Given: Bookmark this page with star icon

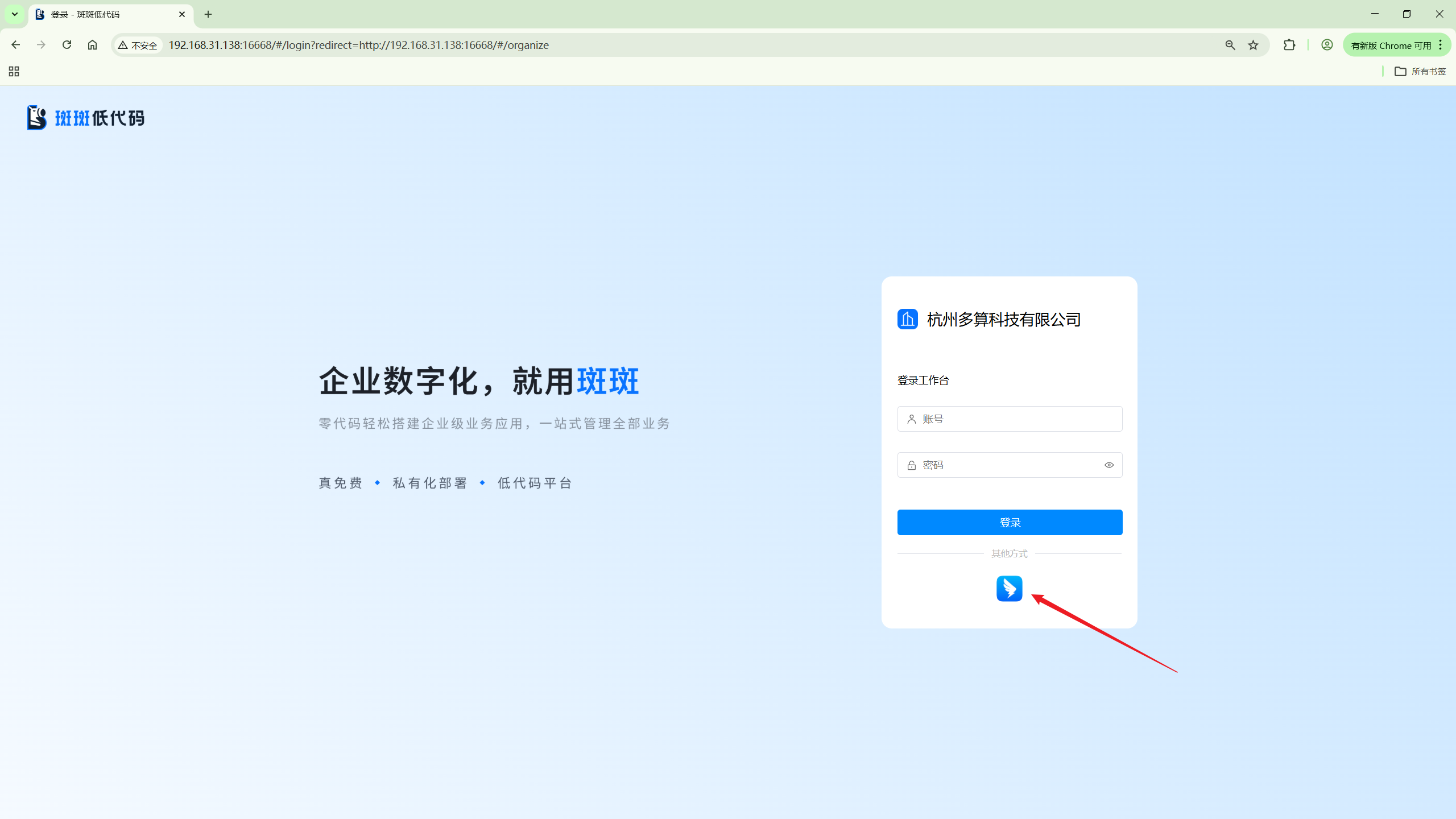Looking at the screenshot, I should tap(1253, 45).
